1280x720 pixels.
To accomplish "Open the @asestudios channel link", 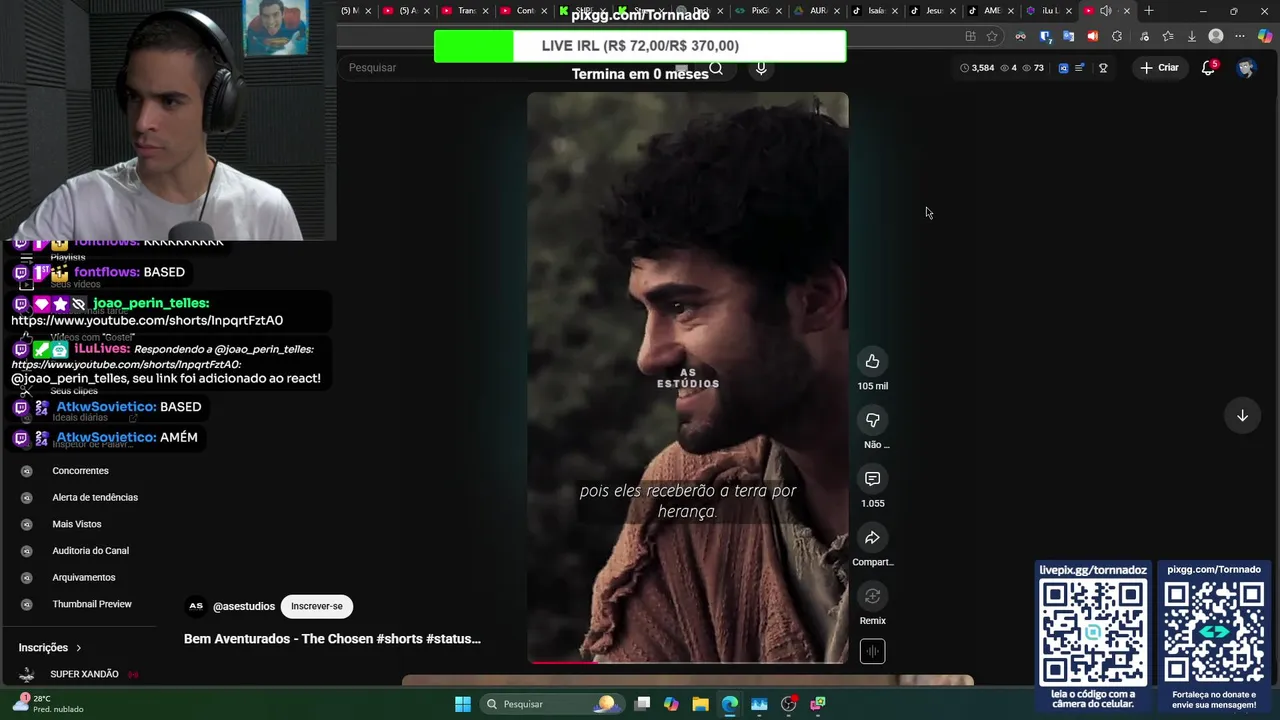I will click(244, 606).
